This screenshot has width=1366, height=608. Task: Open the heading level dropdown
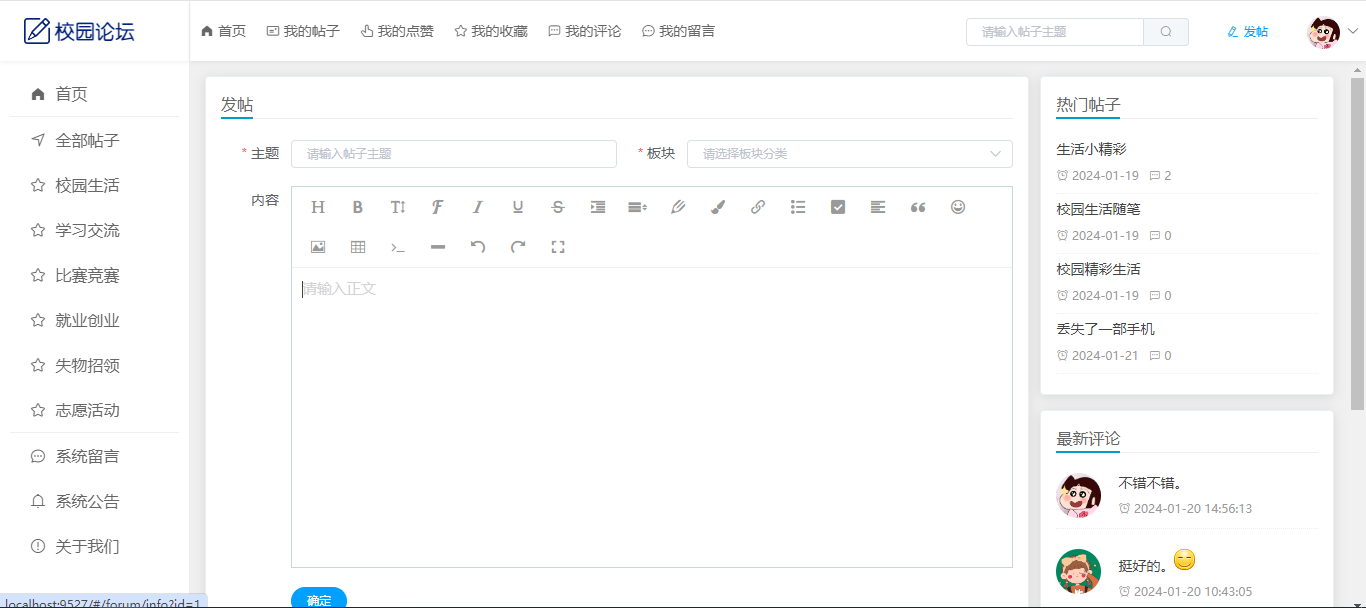[x=318, y=207]
